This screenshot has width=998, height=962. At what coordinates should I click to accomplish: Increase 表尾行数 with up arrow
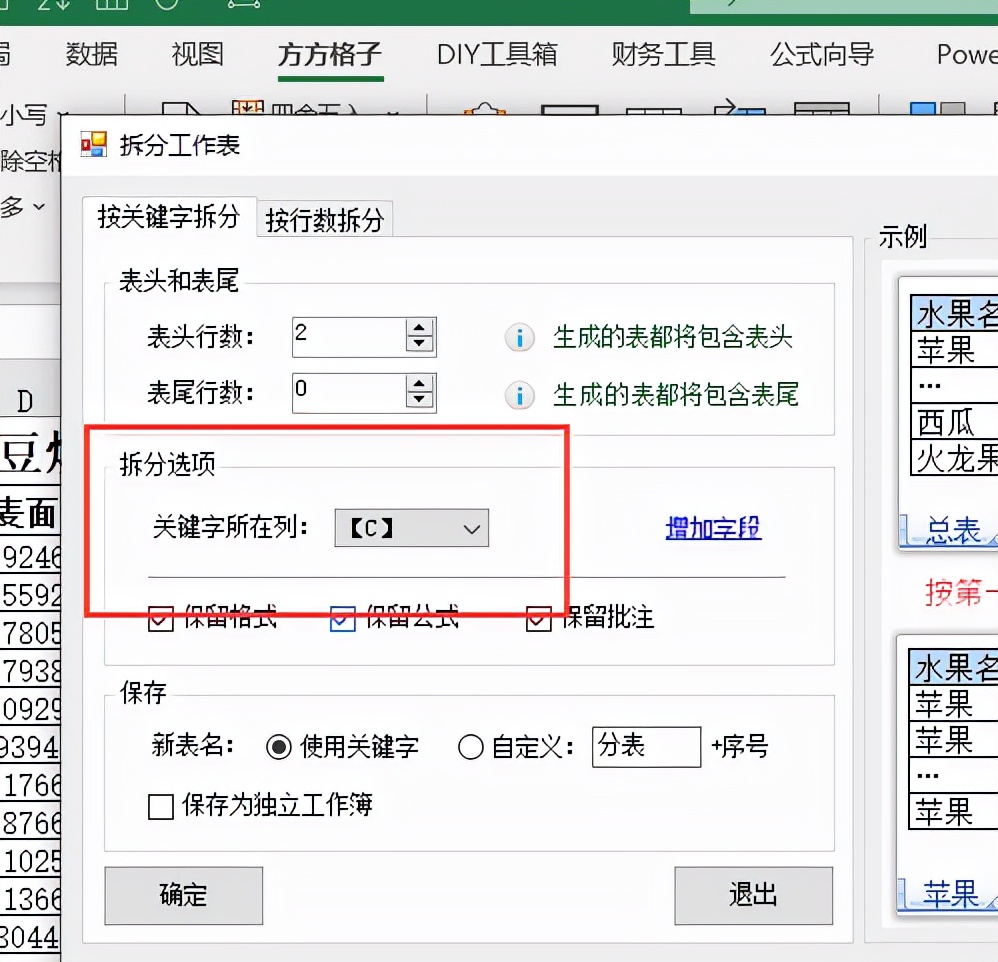click(x=419, y=384)
